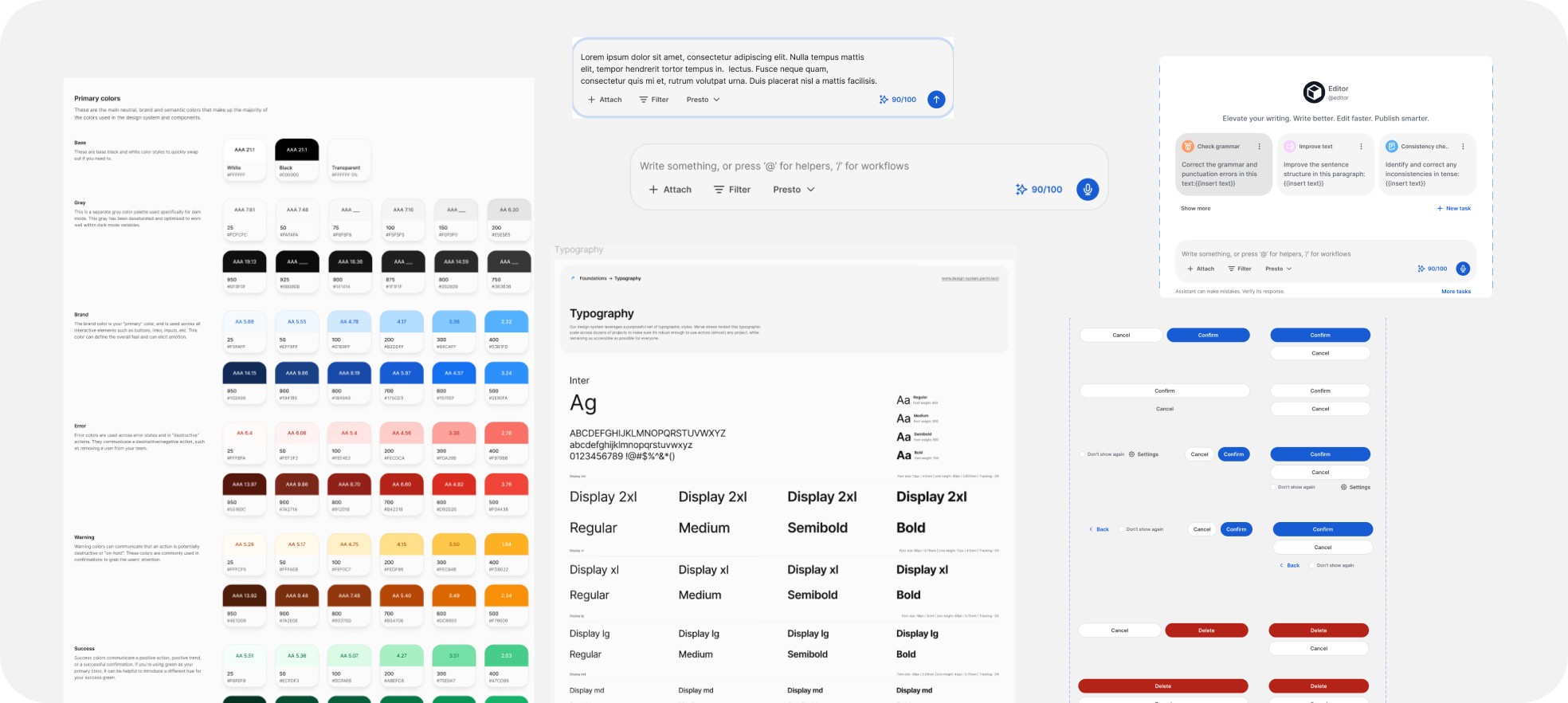1568x703 pixels.
Task: Click Back chevron in the row with pill Cancel and Confirm
Action: pos(1092,529)
